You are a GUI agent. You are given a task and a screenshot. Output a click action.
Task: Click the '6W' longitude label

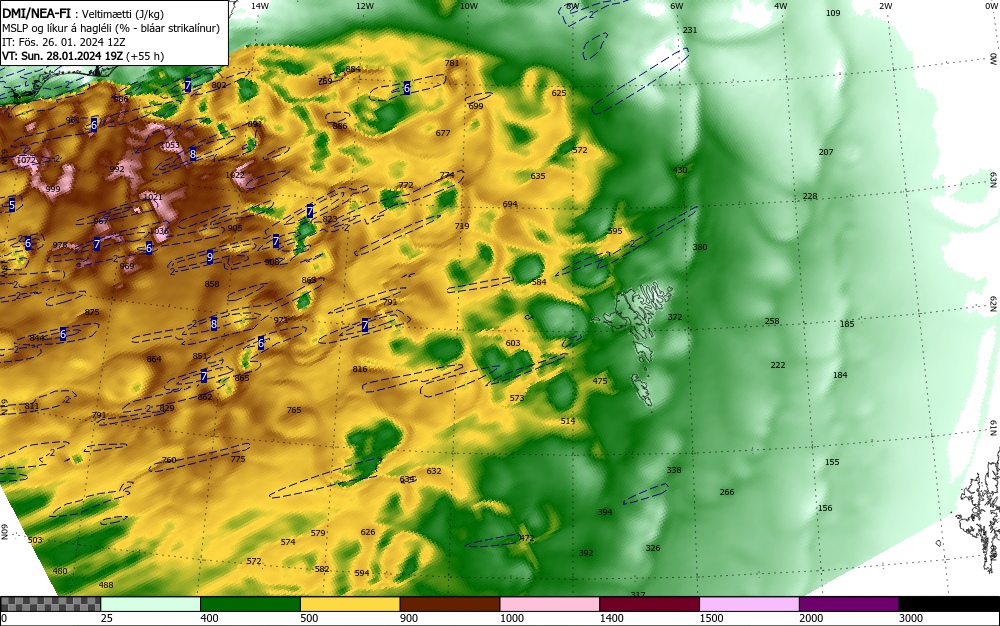(x=677, y=6)
